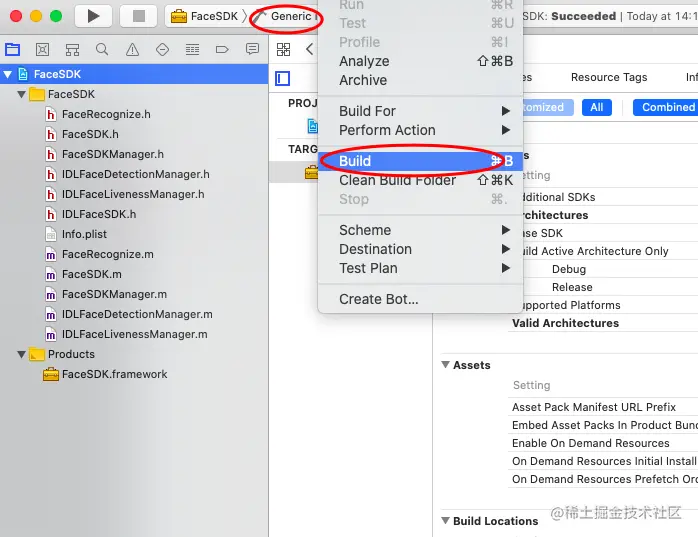Open FaceSDK.h header file
Screen dimensions: 698x537
click(90, 134)
